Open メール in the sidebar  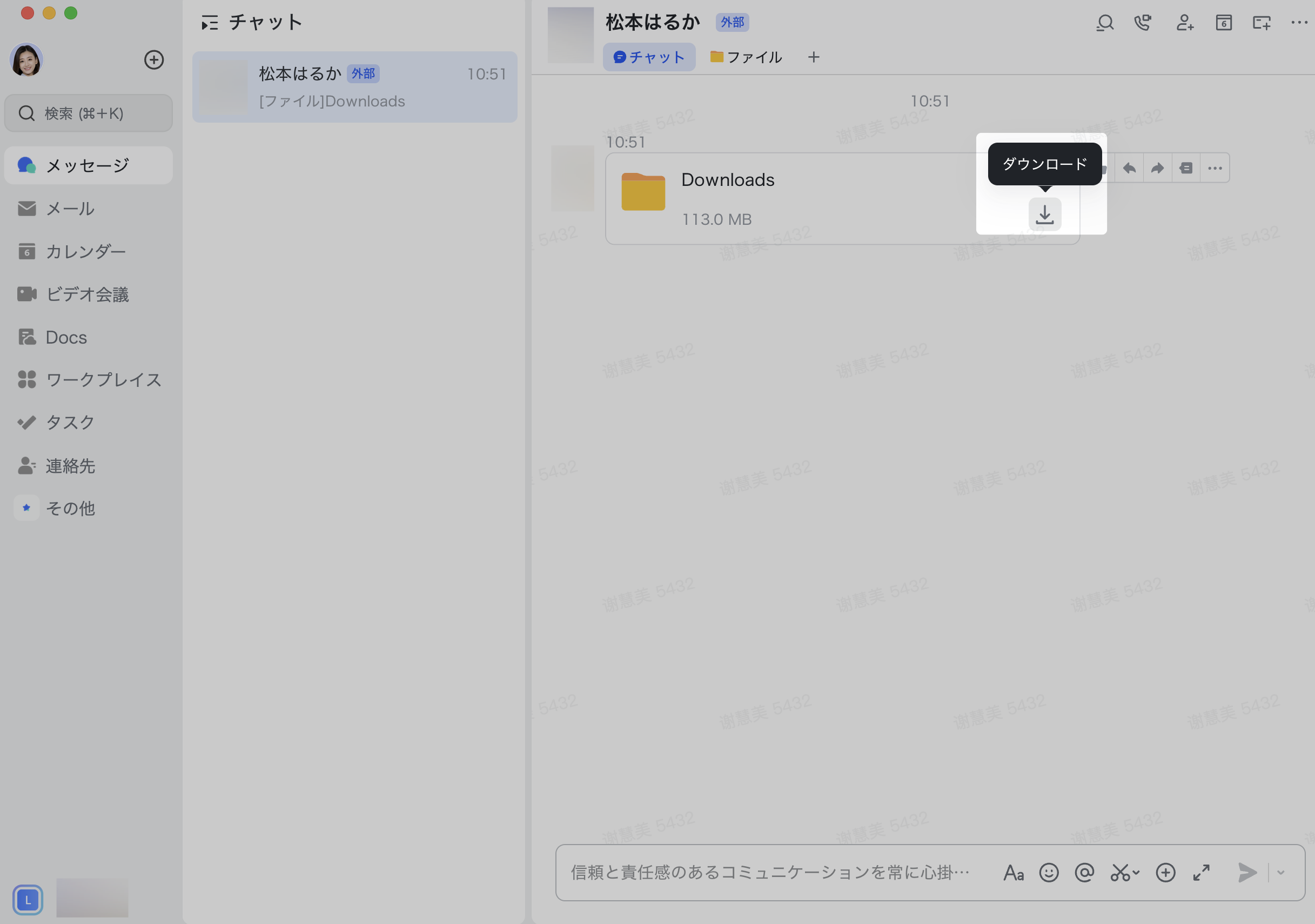point(70,209)
